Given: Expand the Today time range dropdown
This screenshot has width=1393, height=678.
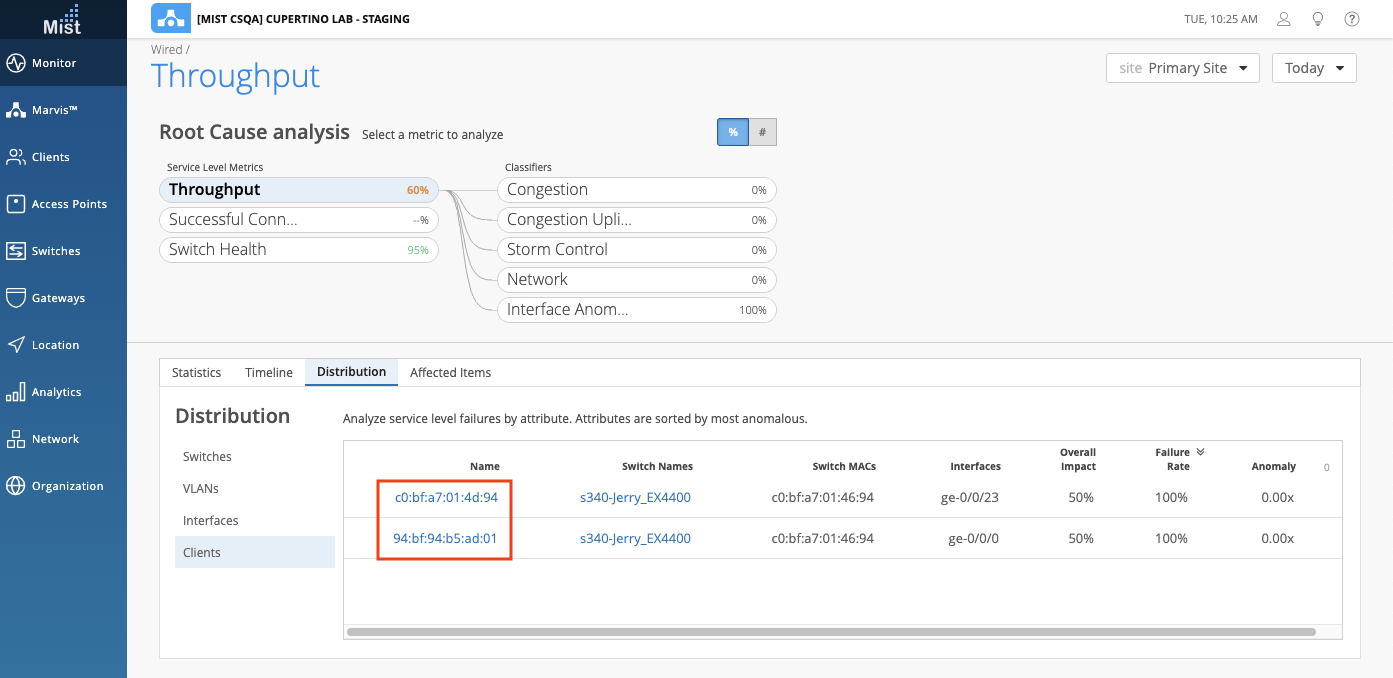Looking at the screenshot, I should 1314,68.
